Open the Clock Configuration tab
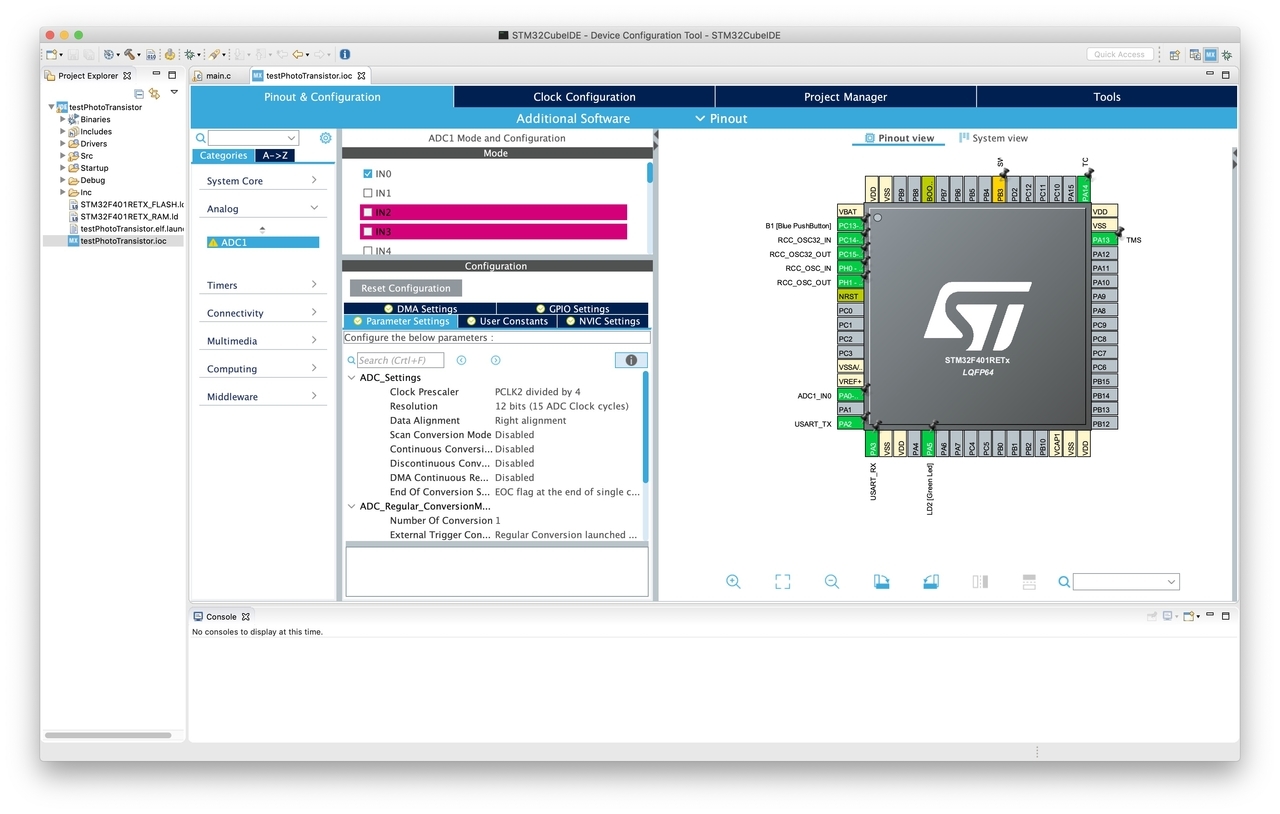Viewport: 1280px width, 814px height. (x=584, y=97)
